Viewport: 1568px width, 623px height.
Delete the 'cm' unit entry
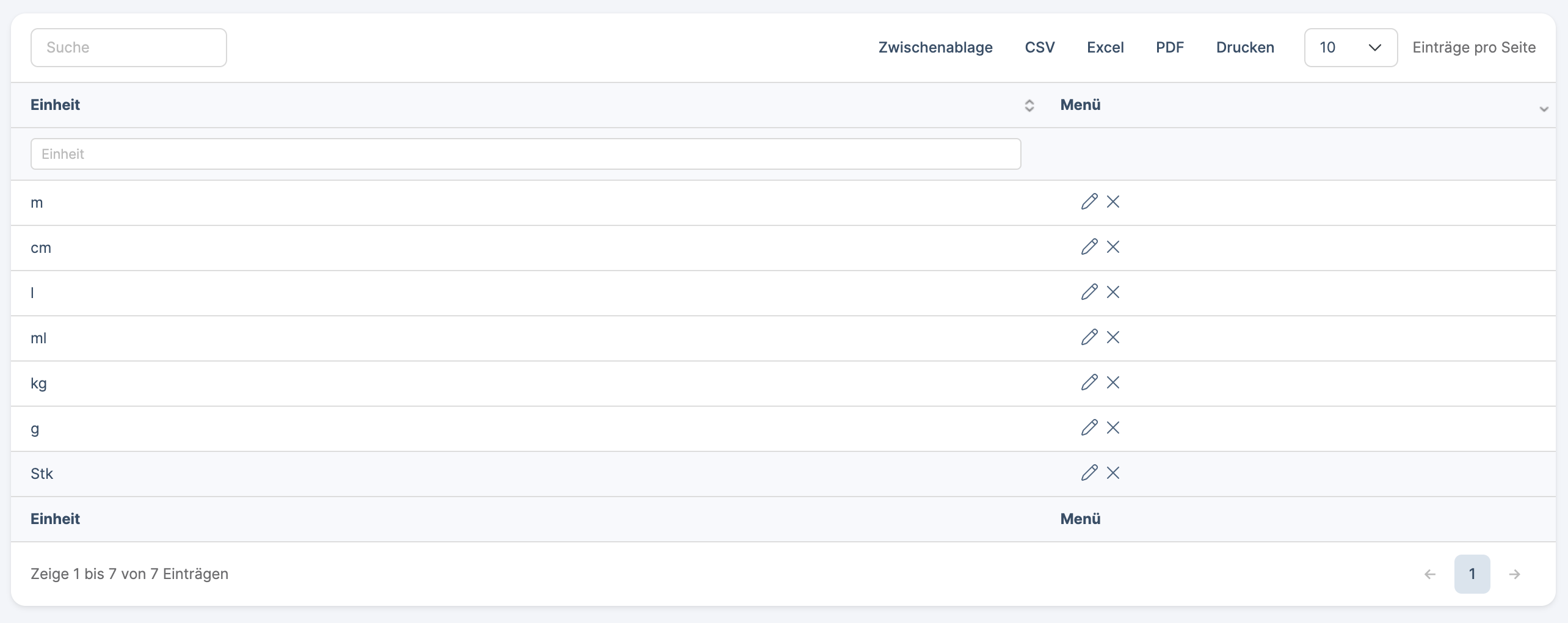[1113, 247]
